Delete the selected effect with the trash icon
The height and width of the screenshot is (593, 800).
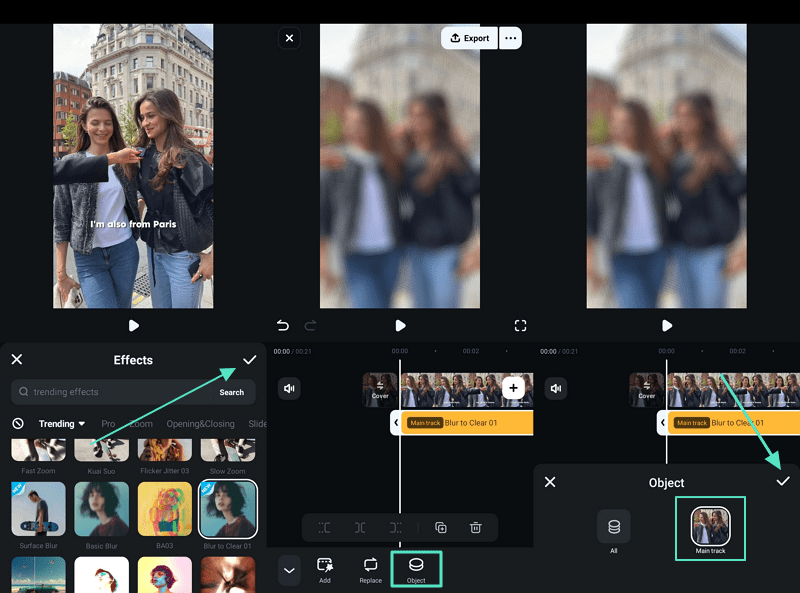tap(476, 527)
